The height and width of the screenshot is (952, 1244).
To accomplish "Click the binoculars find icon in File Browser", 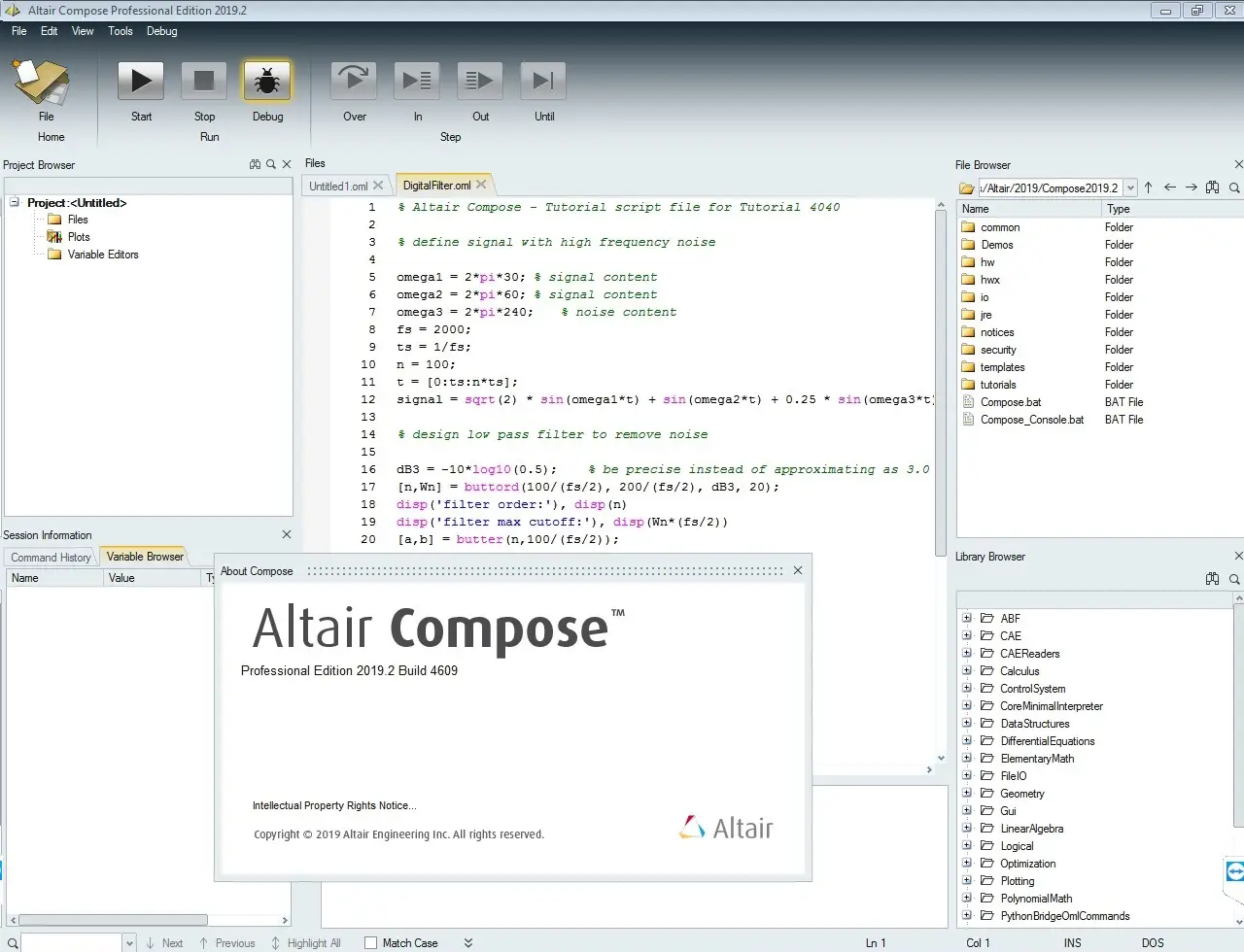I will pyautogui.click(x=1213, y=187).
